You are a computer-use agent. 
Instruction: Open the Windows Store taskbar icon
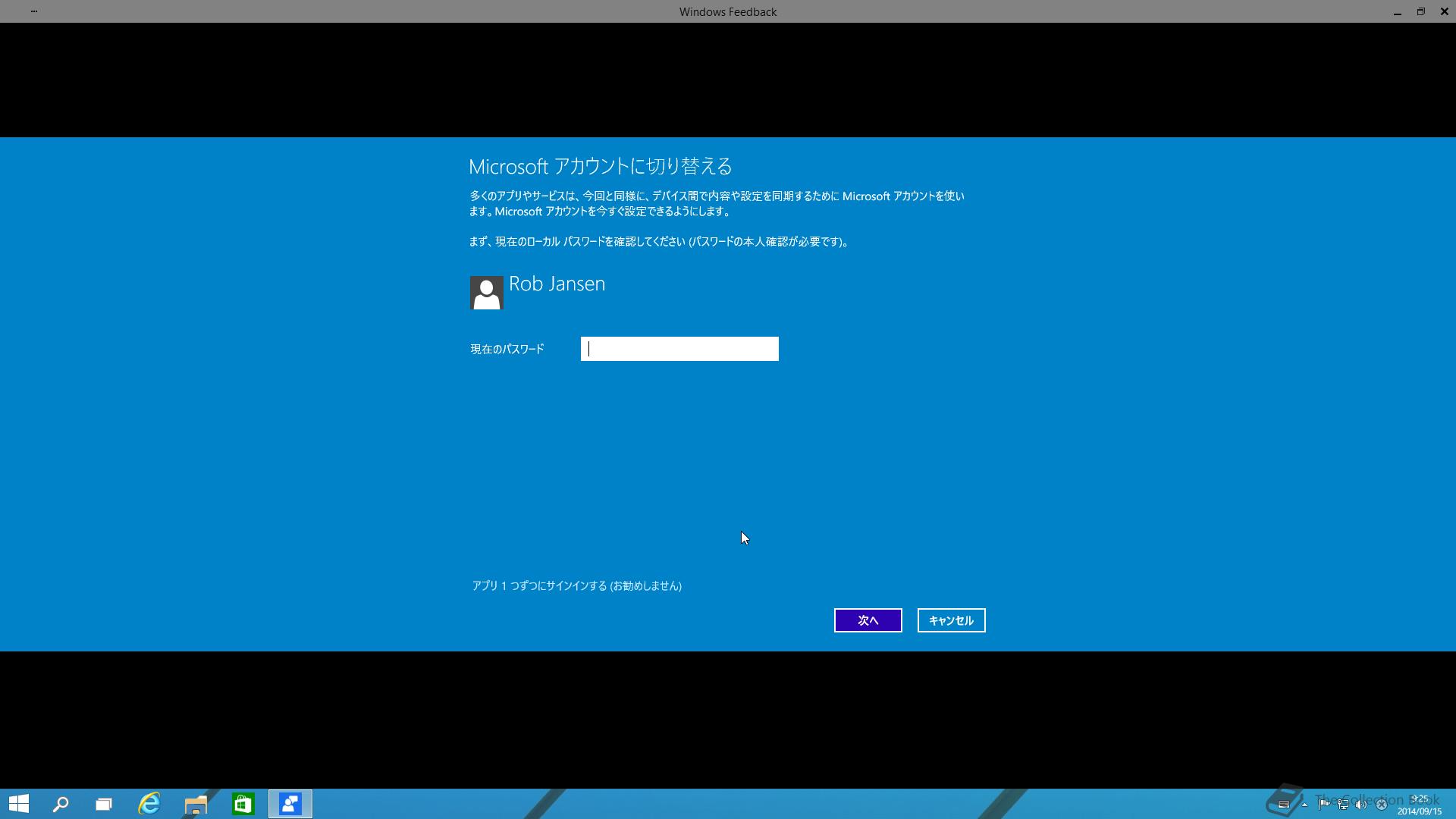pyautogui.click(x=243, y=804)
